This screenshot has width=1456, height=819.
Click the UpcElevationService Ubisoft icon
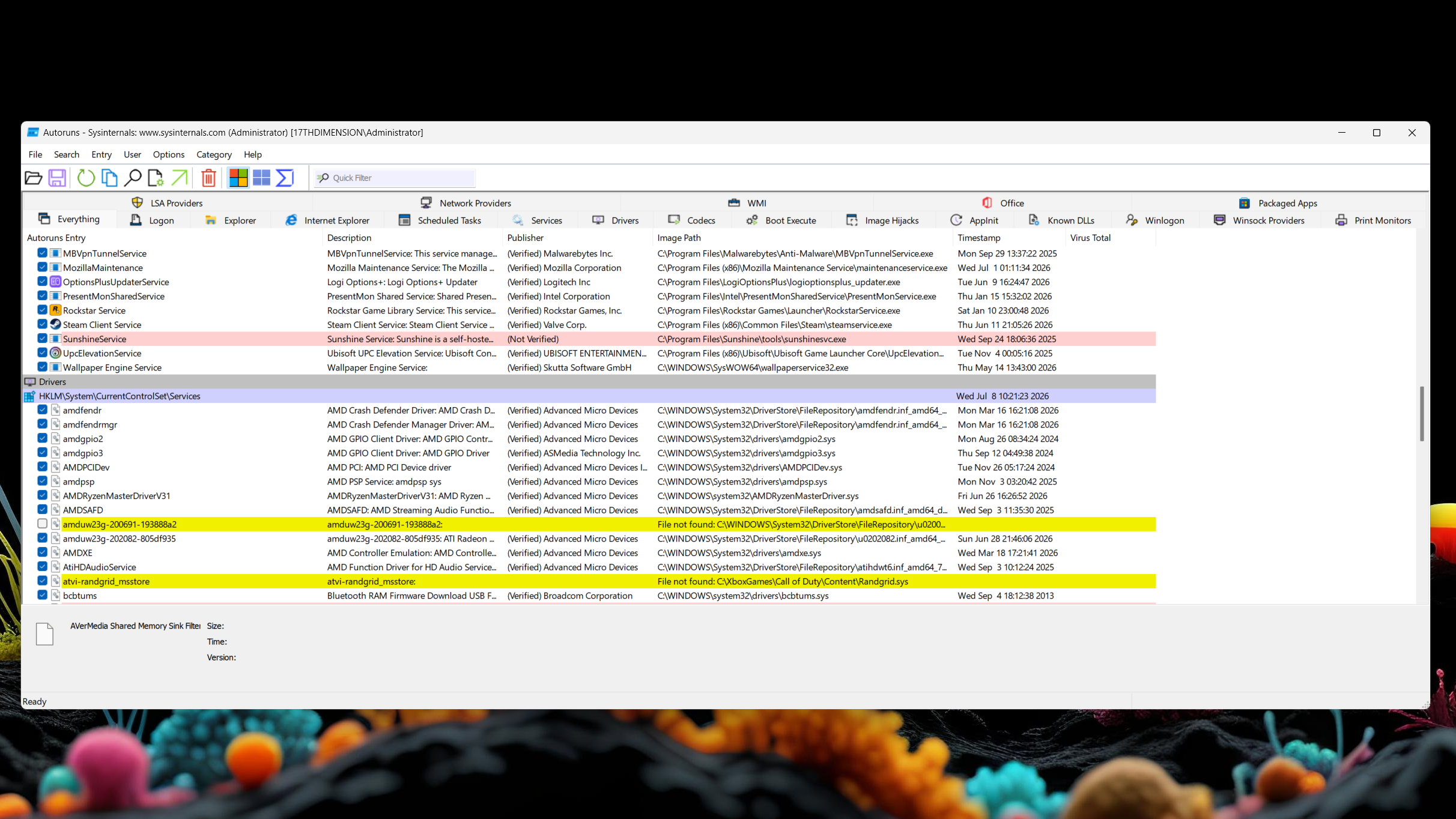(x=55, y=353)
